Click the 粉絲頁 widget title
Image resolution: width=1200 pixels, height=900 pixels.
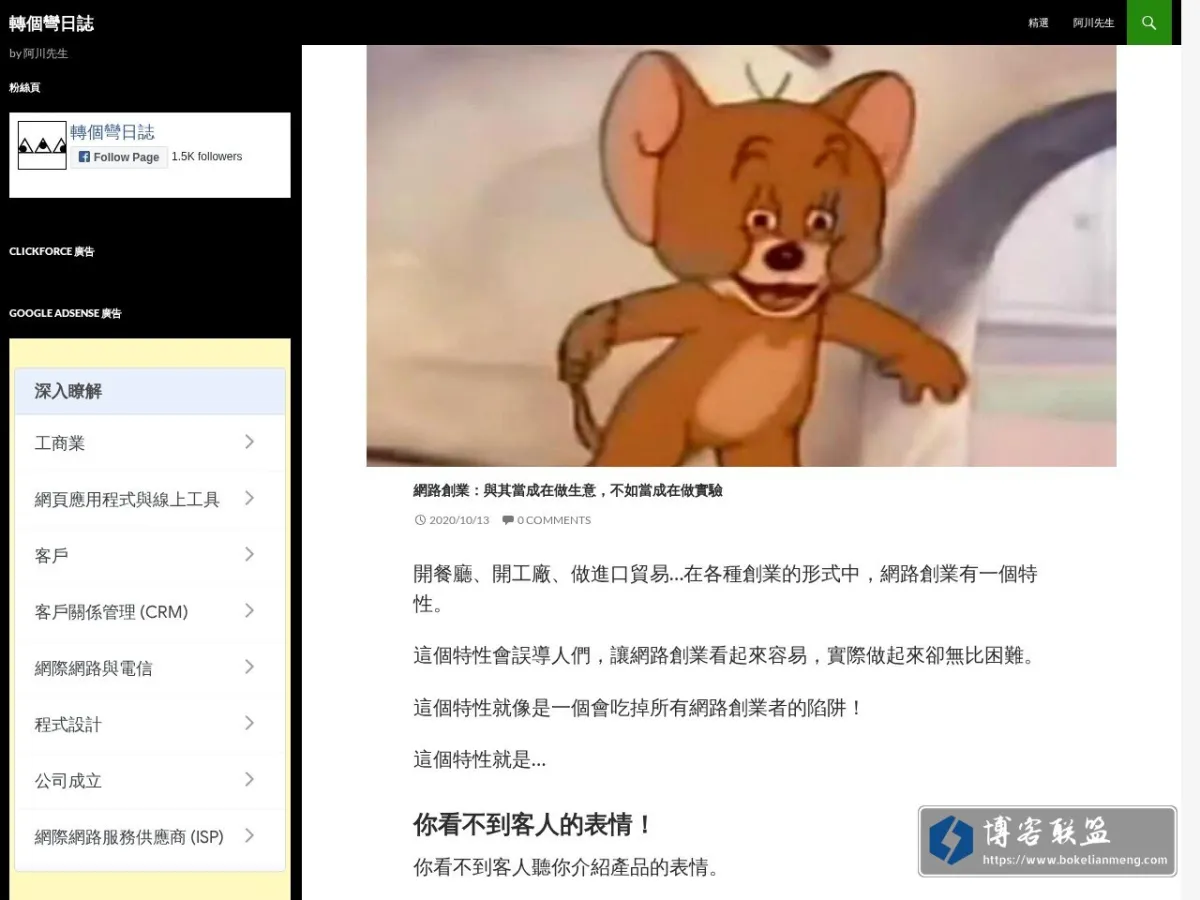(25, 87)
